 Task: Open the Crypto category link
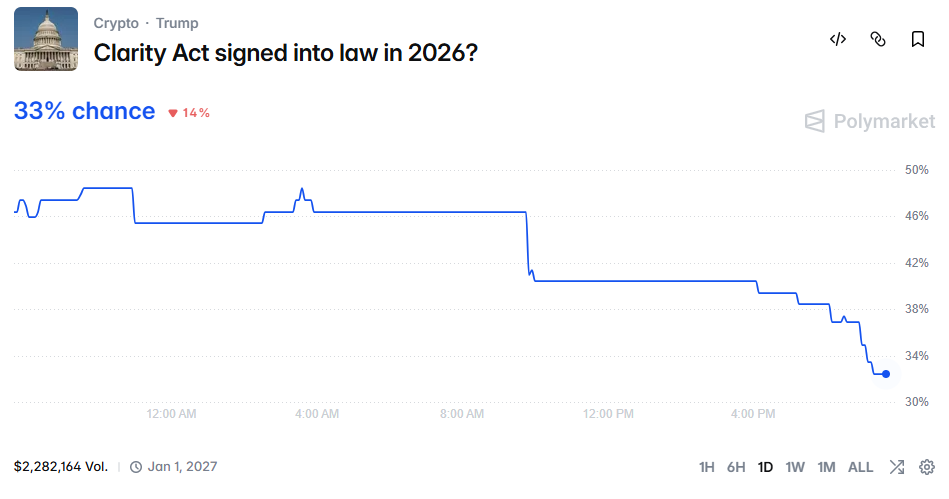click(116, 23)
